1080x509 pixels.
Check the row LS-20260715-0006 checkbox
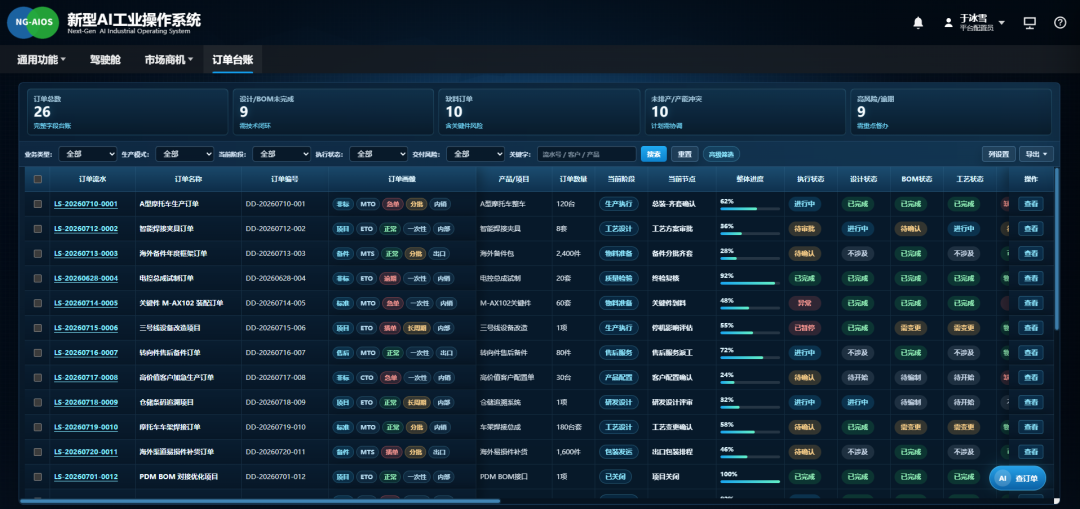coord(38,328)
